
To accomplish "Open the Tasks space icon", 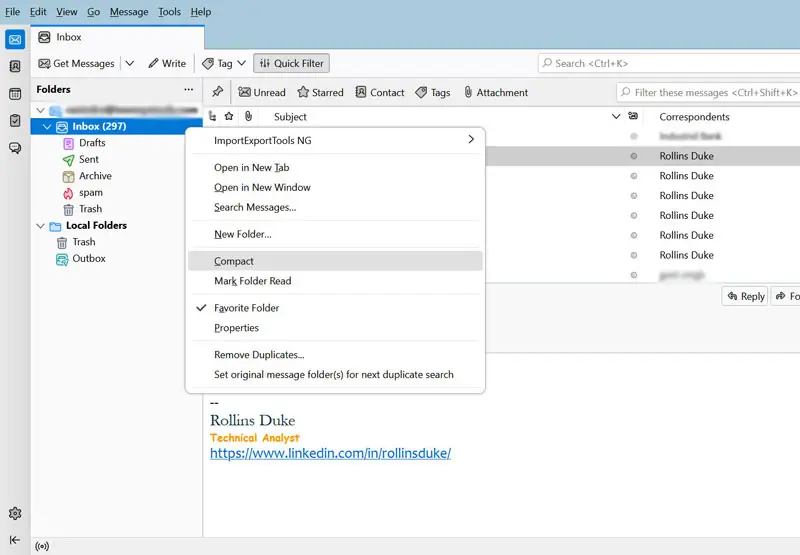I will [15, 121].
